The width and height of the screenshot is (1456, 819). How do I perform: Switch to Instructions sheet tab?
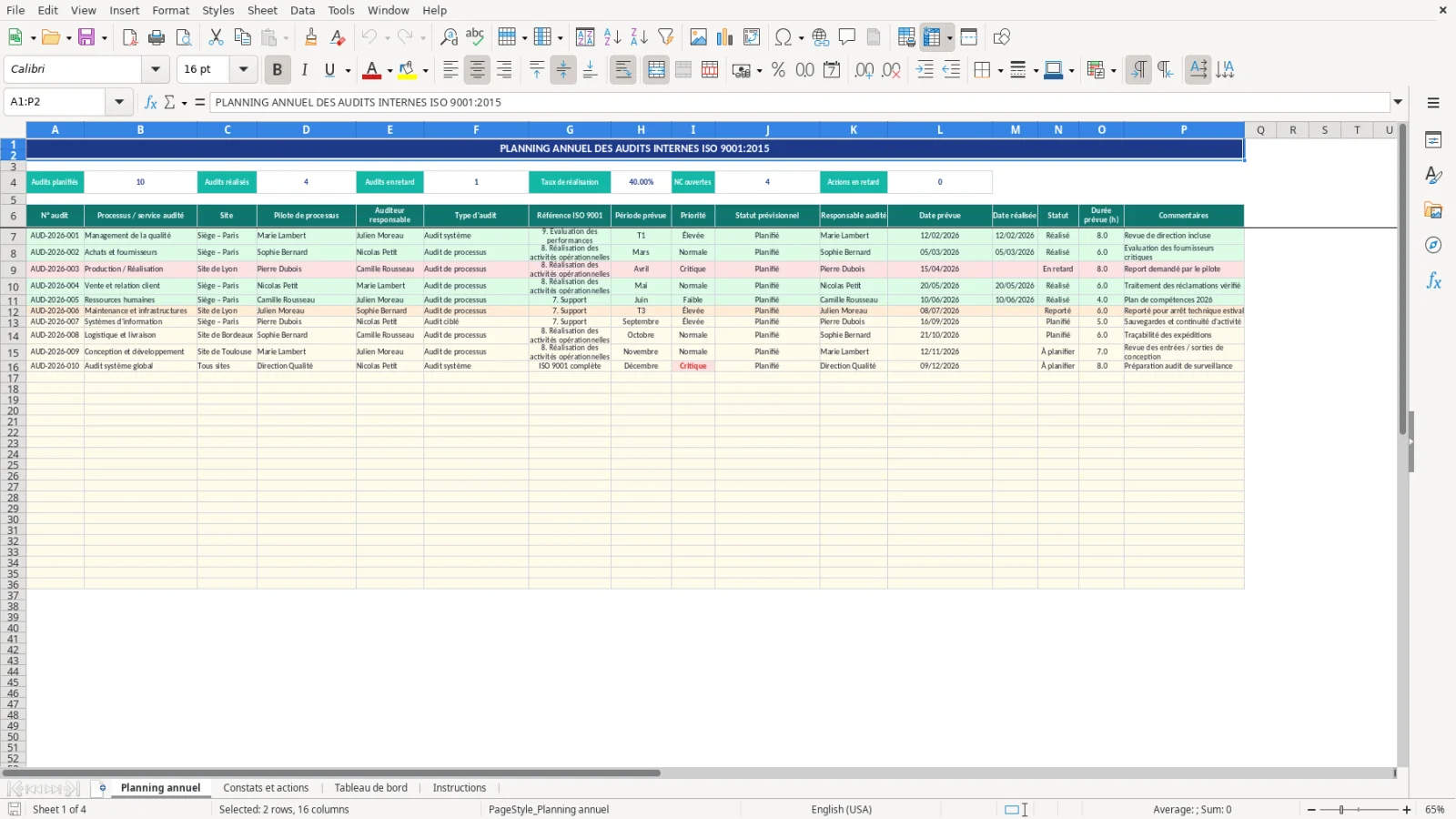click(x=460, y=788)
